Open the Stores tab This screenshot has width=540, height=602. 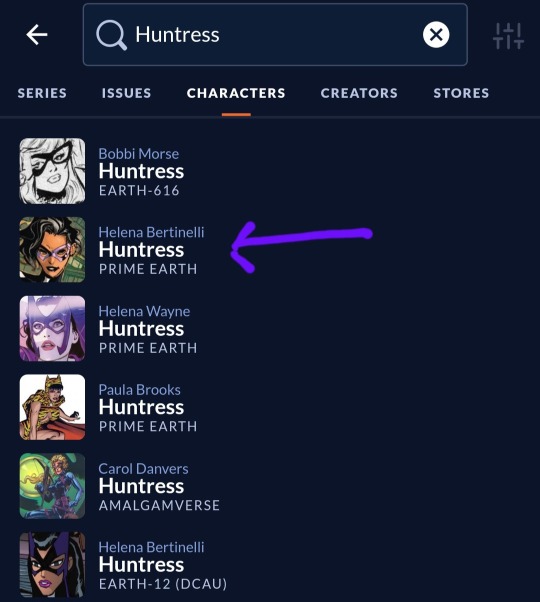pos(461,93)
